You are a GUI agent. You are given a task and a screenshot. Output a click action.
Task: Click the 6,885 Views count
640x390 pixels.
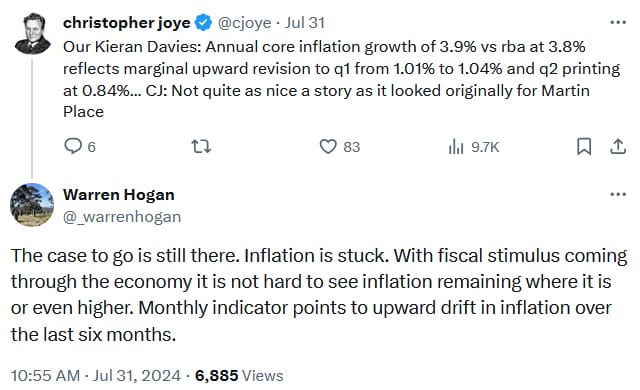[239, 376]
